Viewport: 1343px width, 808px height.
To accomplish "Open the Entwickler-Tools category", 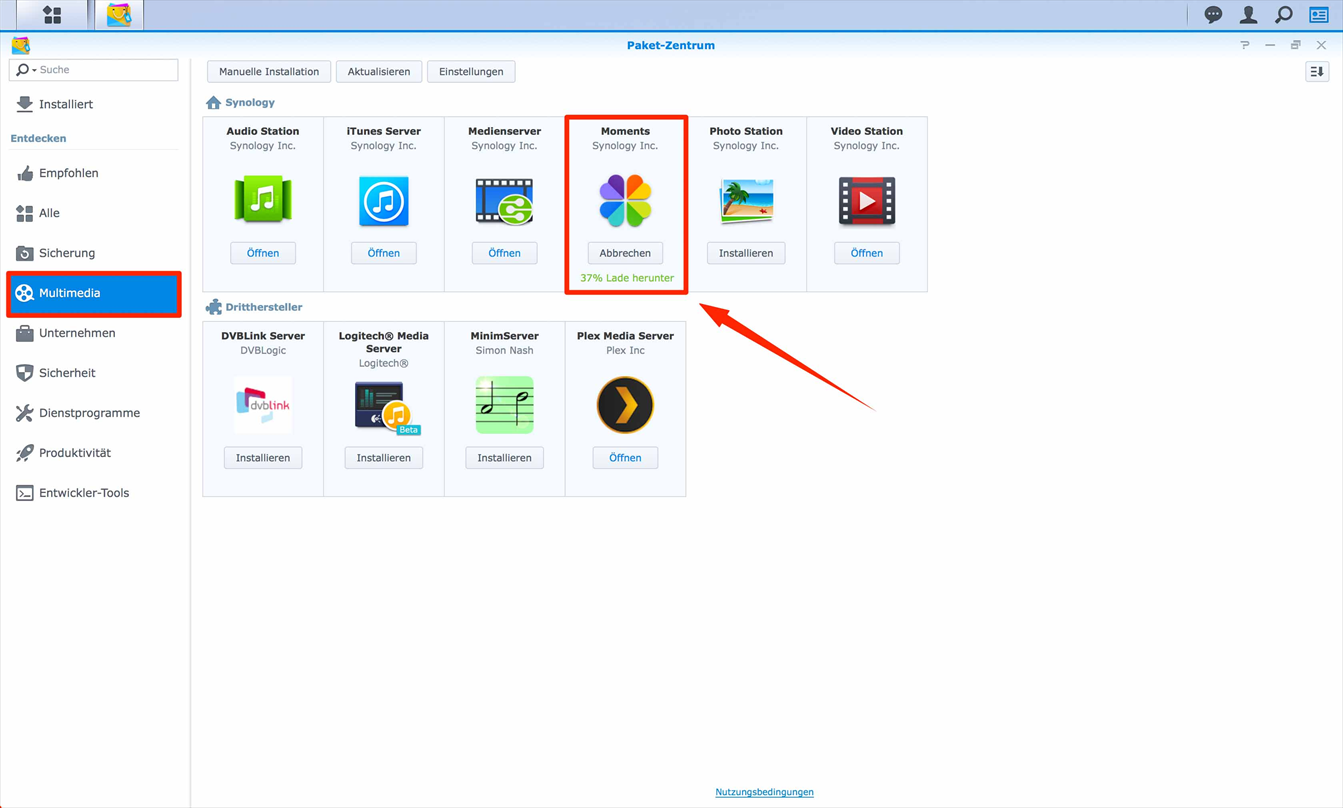I will click(x=94, y=493).
